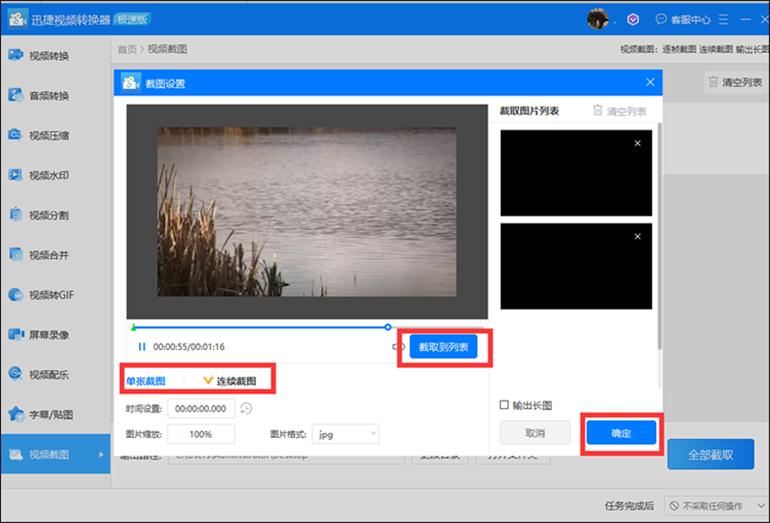Click 清空列表 in the 截取图片列表 panel

click(x=619, y=111)
